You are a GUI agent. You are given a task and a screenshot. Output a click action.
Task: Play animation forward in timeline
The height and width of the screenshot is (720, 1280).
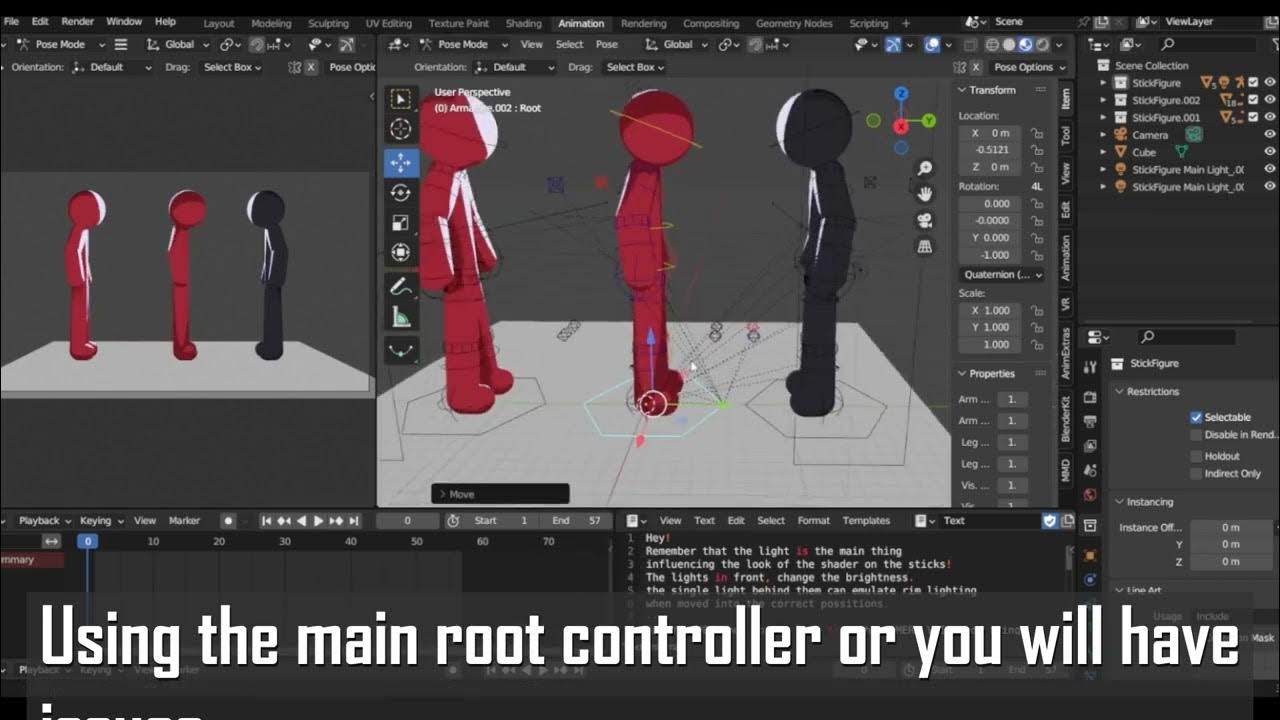click(x=318, y=521)
